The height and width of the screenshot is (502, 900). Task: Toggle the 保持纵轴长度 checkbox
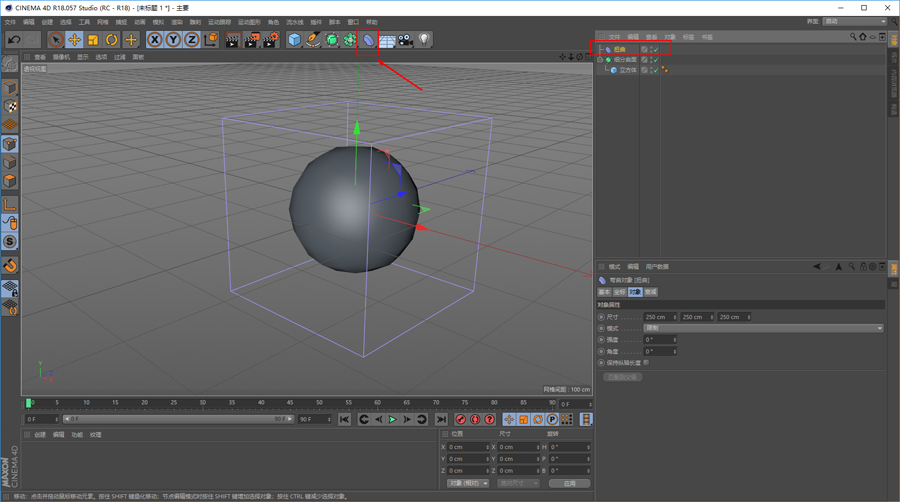tap(646, 363)
